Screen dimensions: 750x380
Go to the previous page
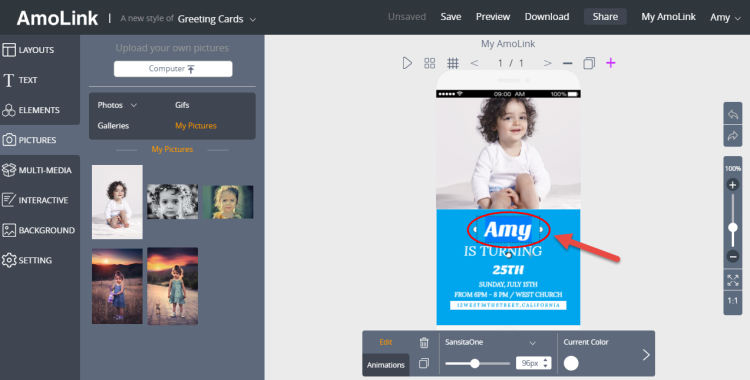474,63
